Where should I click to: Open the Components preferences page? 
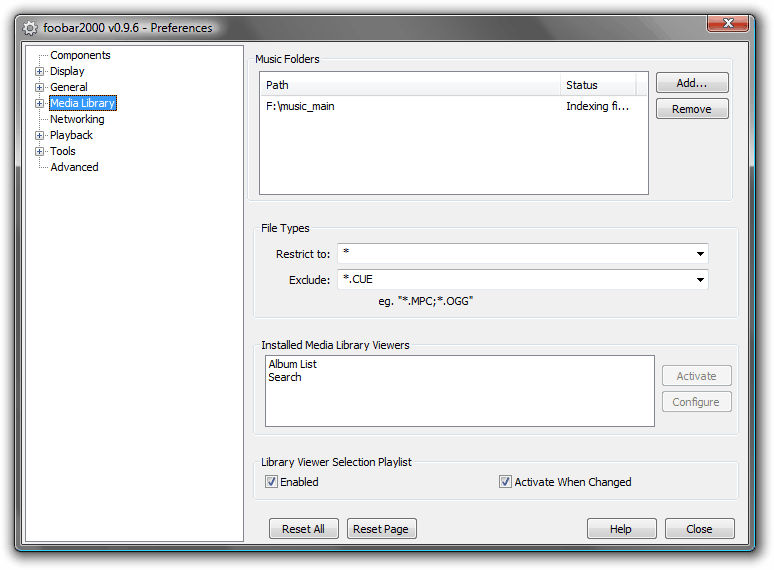80,55
